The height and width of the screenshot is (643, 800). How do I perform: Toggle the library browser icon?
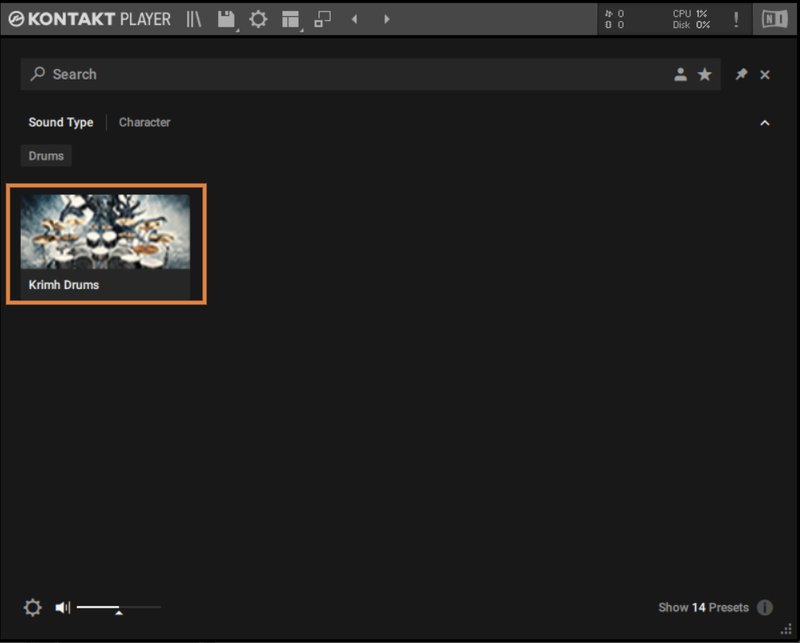pos(194,19)
